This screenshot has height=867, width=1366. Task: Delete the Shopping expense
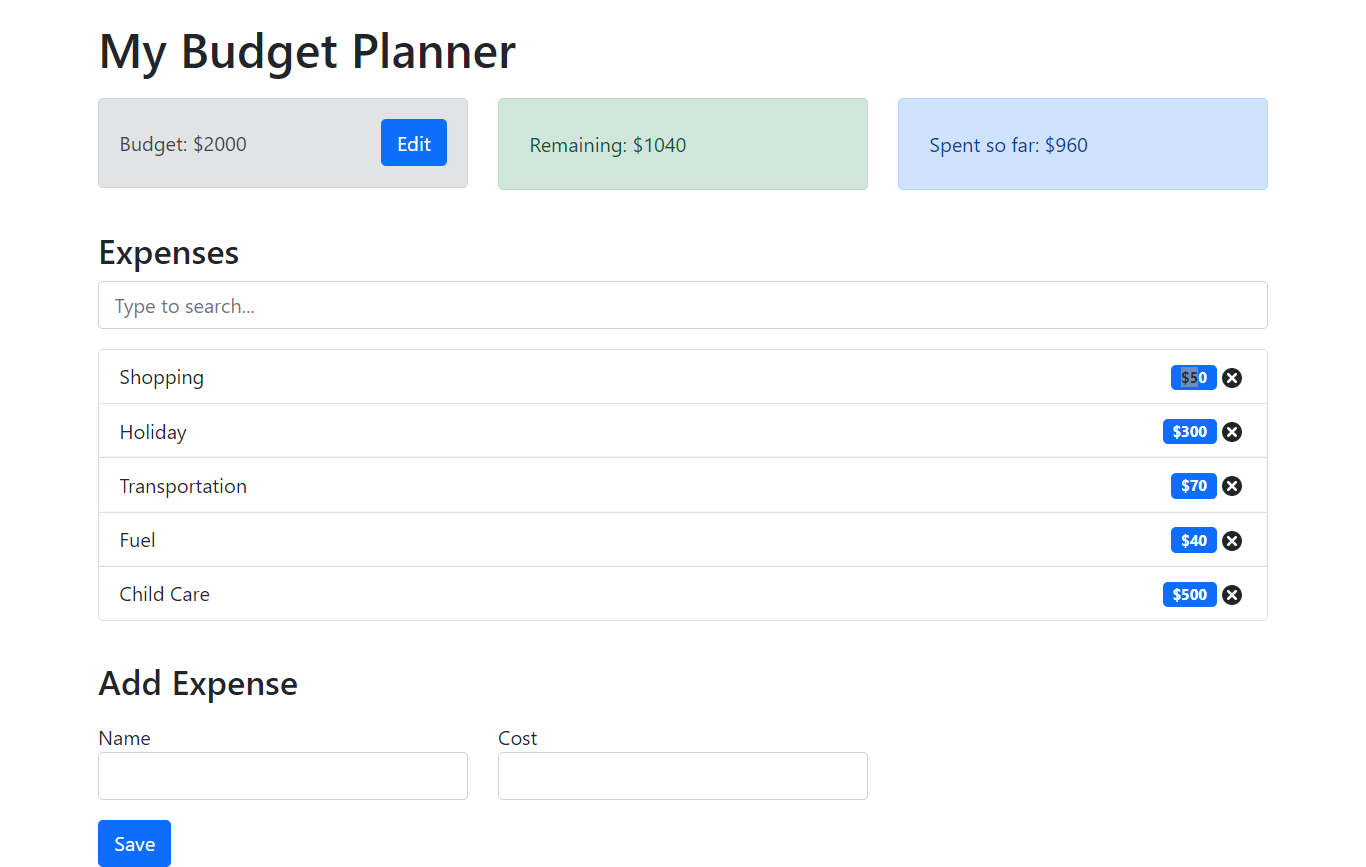pos(1231,377)
